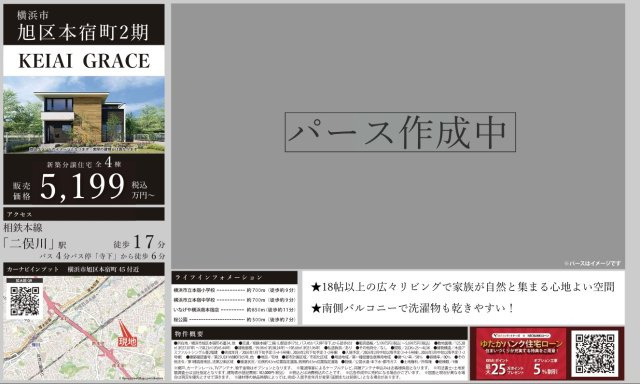
Task: Click the park row showing 約500m
Action: 234,320
